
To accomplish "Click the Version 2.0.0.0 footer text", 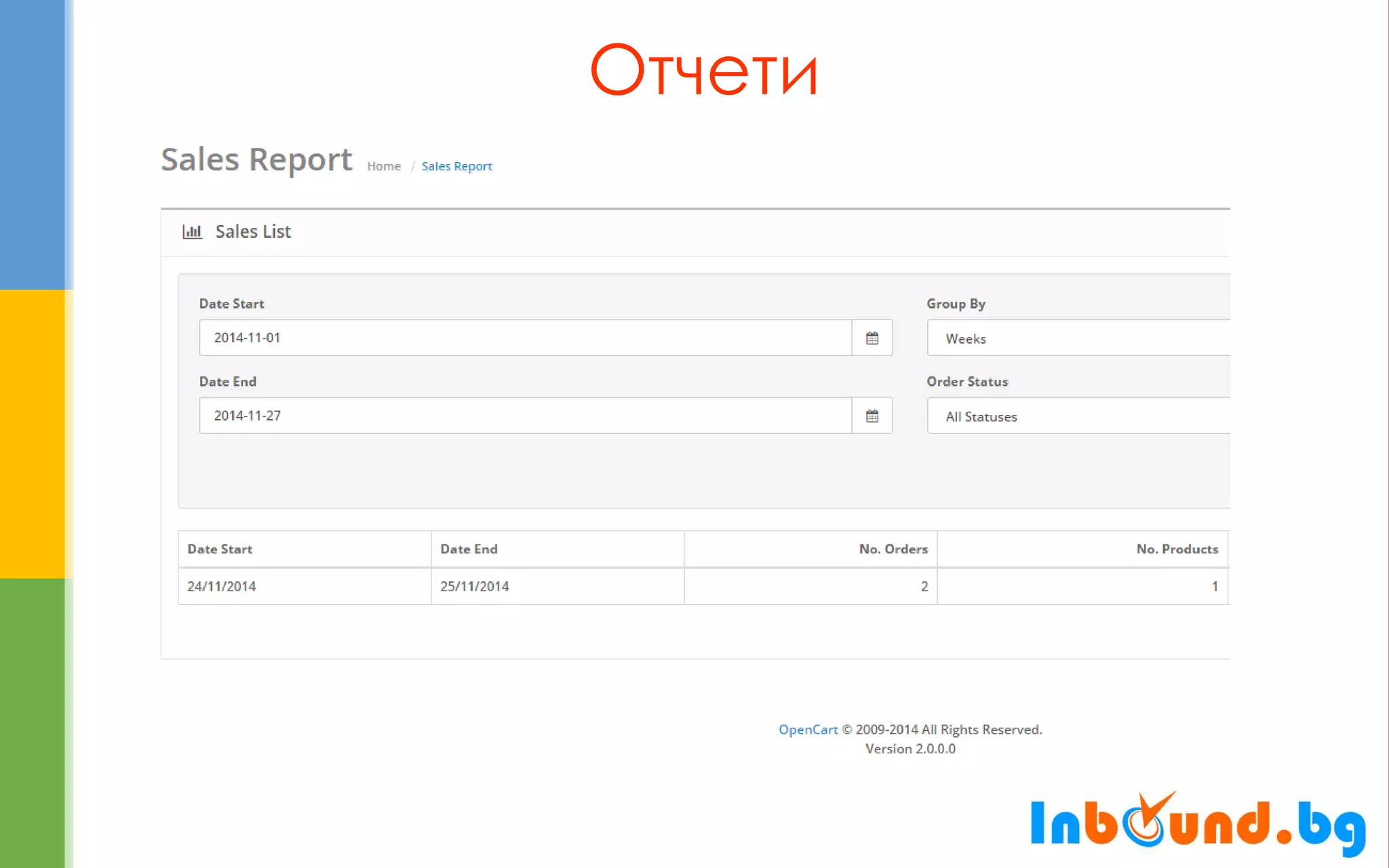I will point(910,749).
